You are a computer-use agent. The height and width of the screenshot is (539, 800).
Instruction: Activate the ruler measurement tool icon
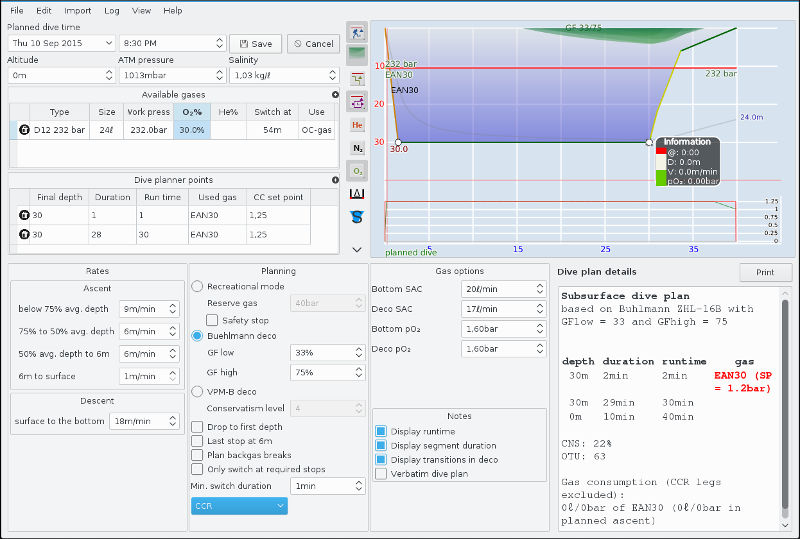click(357, 194)
